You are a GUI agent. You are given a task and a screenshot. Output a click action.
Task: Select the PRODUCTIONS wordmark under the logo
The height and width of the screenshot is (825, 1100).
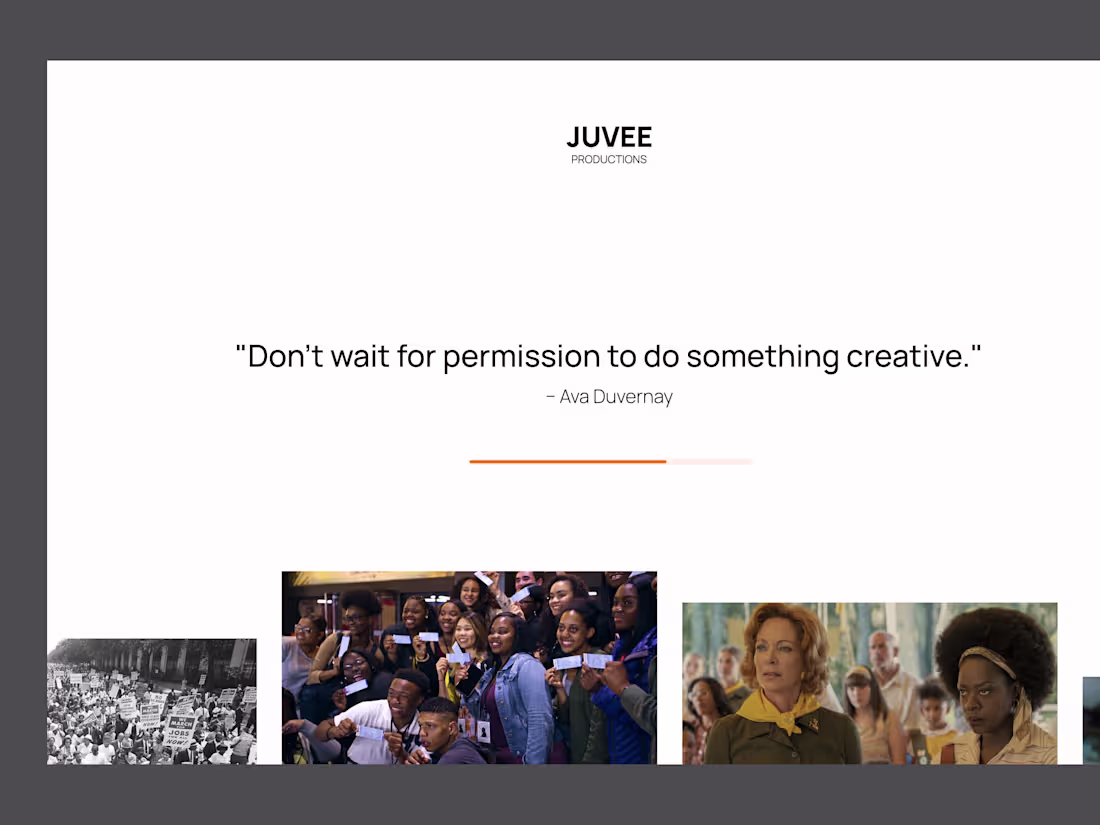(x=609, y=159)
